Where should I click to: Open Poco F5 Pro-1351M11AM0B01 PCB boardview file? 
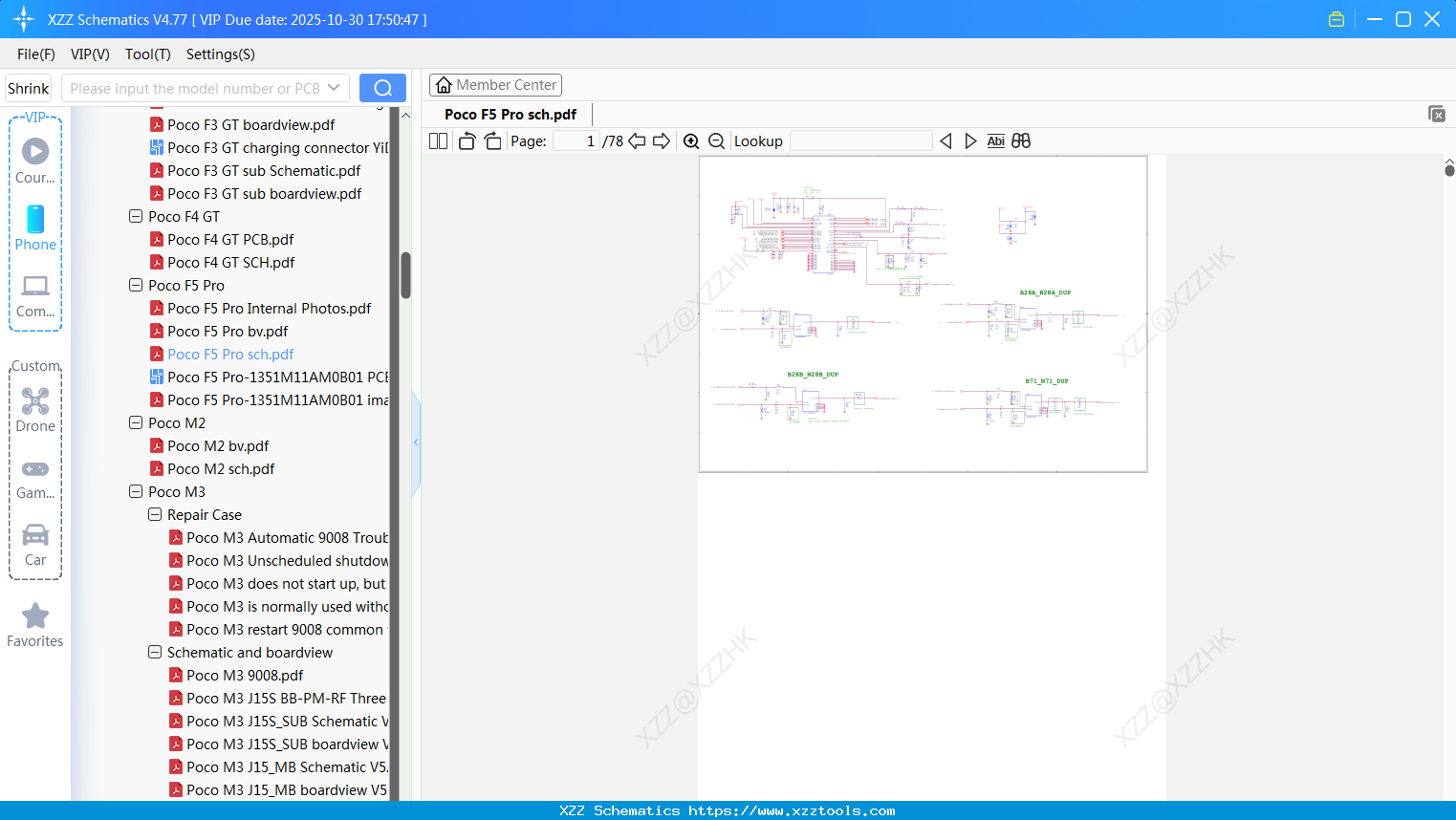tap(270, 378)
